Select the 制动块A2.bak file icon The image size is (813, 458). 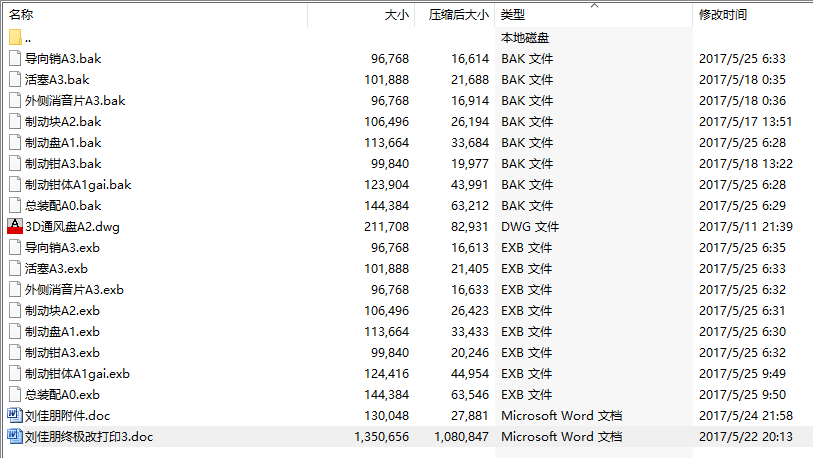15,121
